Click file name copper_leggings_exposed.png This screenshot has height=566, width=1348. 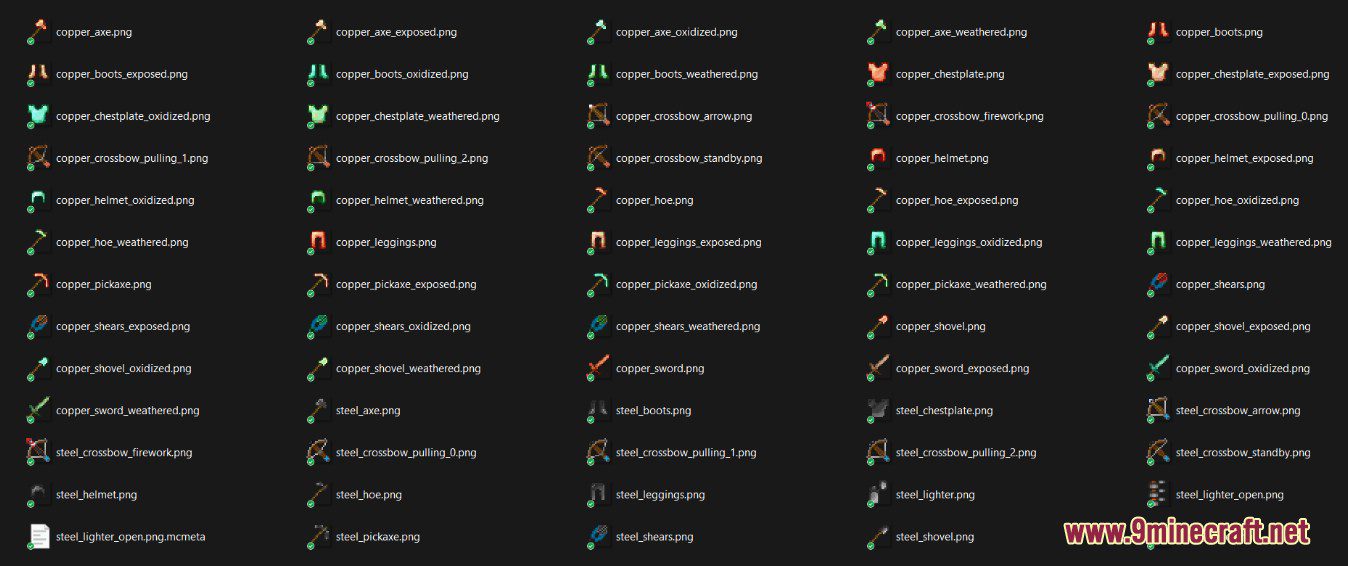689,242
